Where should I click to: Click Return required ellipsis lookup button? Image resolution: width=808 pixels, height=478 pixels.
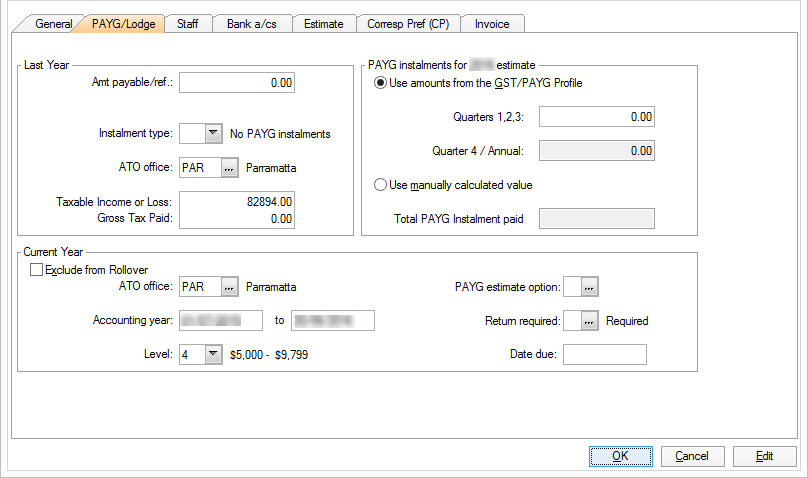tap(589, 321)
